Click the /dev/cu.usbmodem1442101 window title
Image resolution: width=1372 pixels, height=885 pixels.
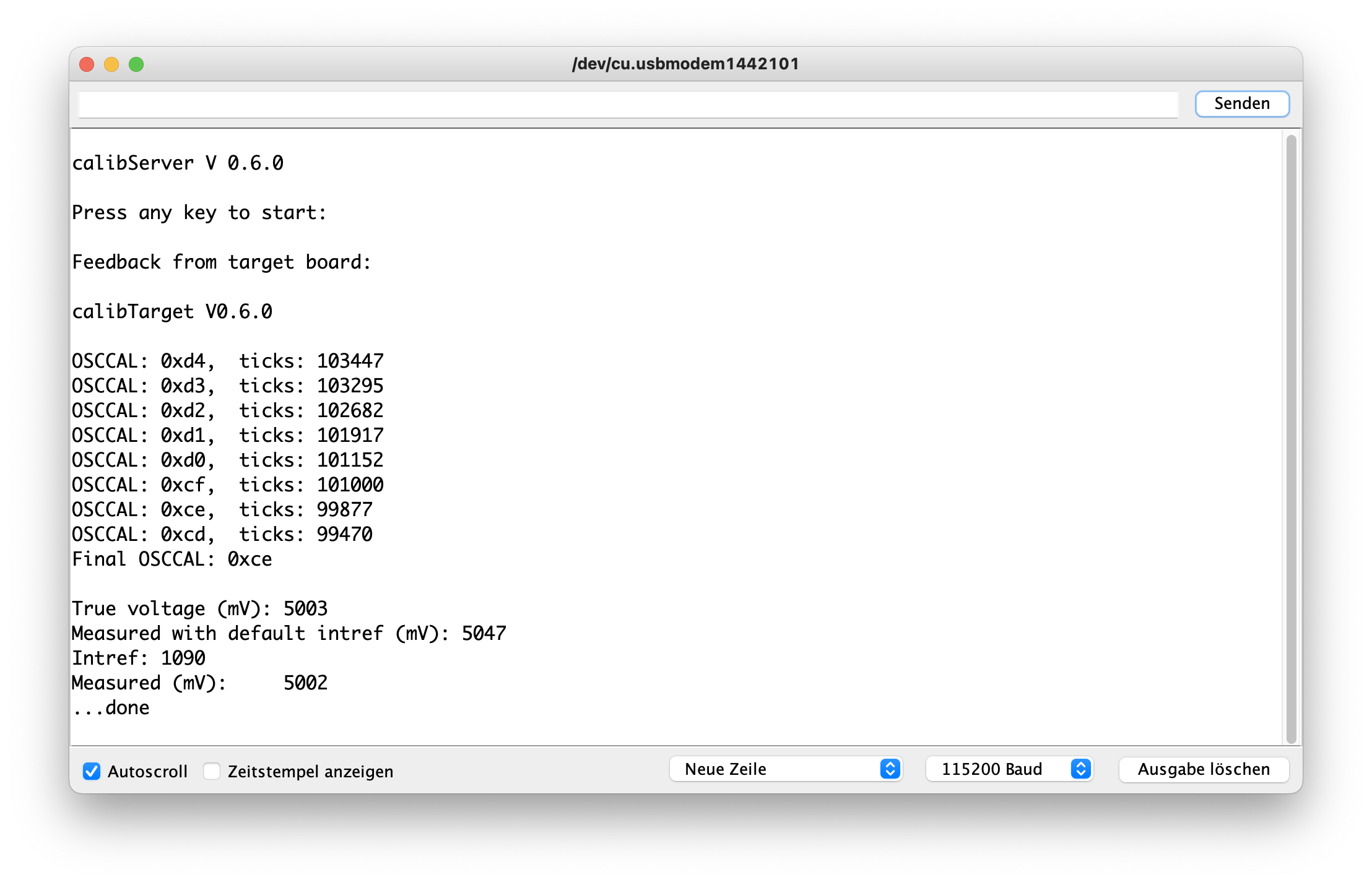[x=685, y=64]
